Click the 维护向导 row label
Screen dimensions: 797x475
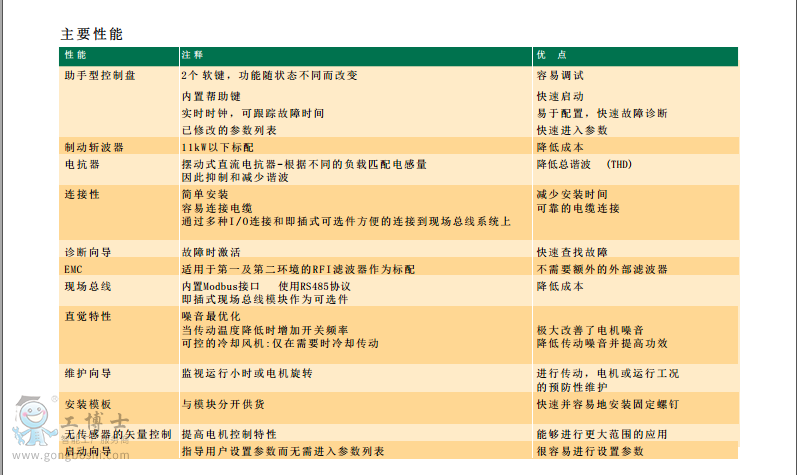tap(87, 373)
